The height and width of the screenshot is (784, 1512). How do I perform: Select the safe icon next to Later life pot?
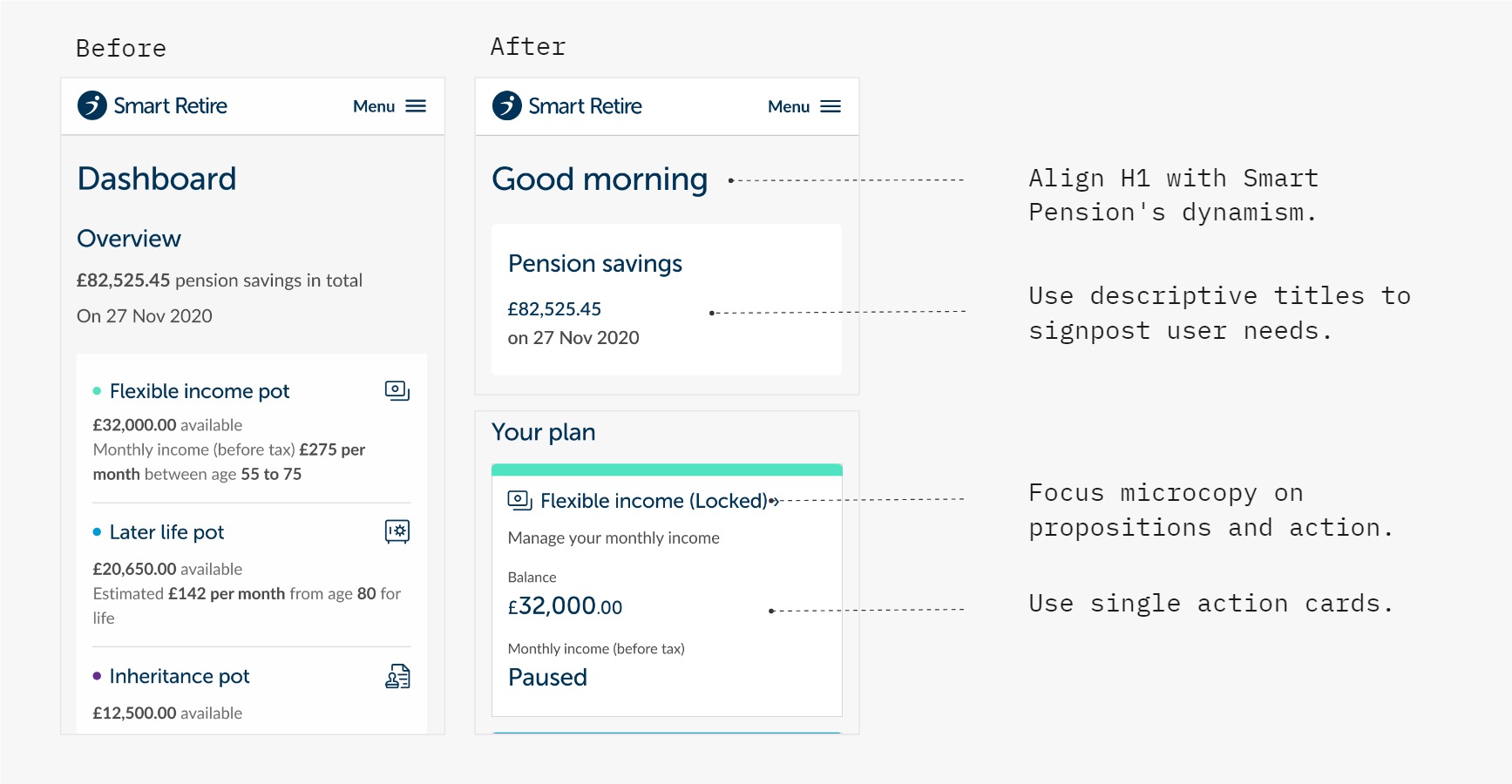(x=397, y=532)
